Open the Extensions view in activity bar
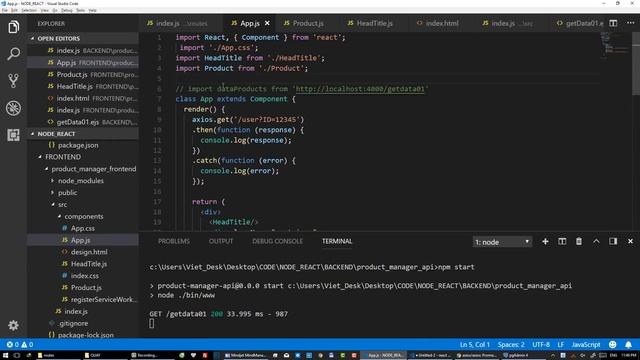Image resolution: width=640 pixels, height=360 pixels. tap(13, 135)
